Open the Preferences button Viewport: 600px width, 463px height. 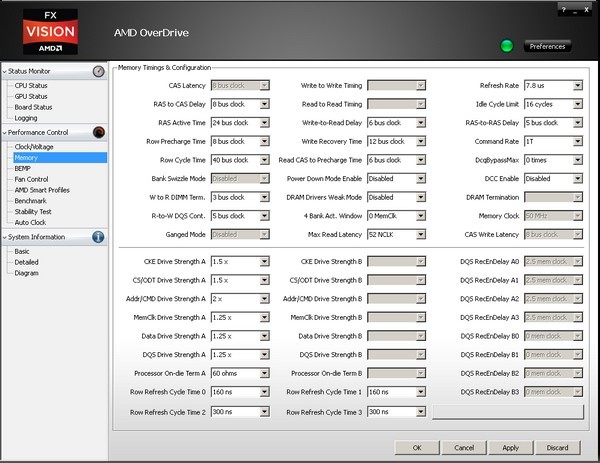point(547,46)
